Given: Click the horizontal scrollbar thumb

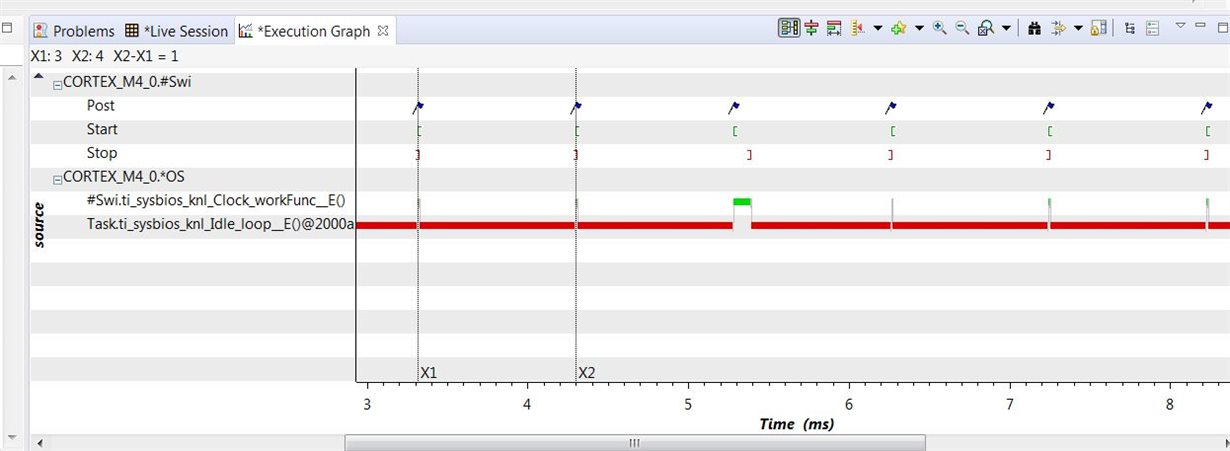Looking at the screenshot, I should click(634, 442).
